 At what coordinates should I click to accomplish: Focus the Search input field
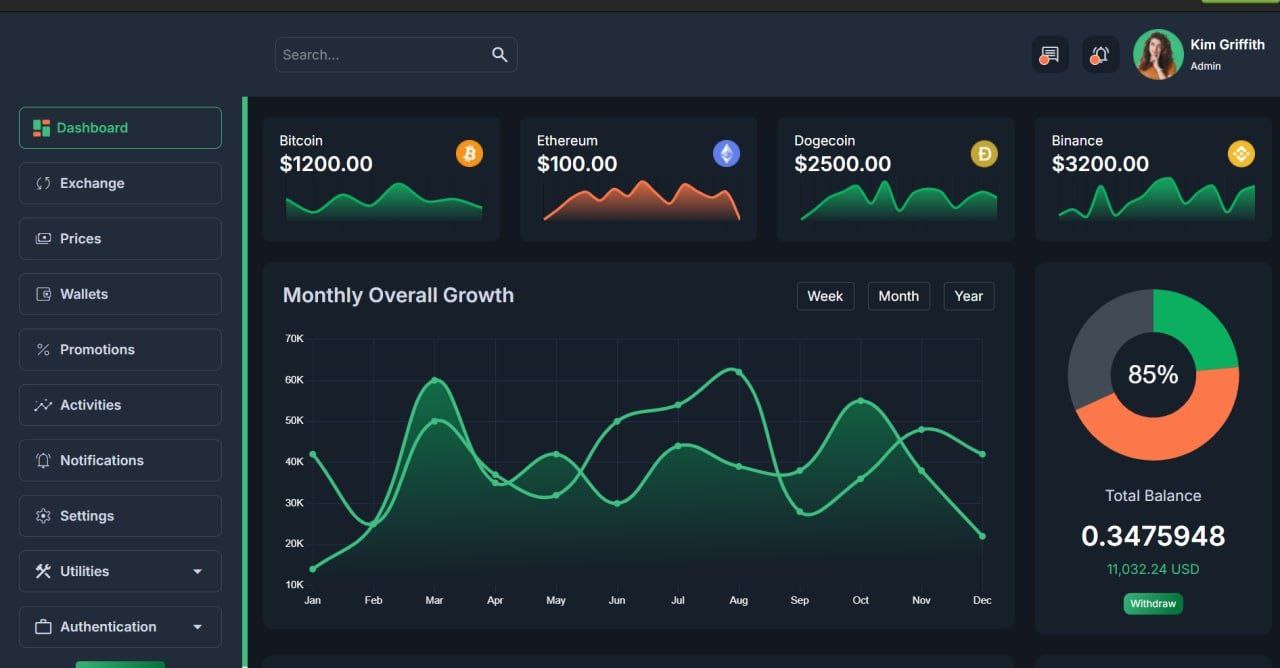[396, 55]
